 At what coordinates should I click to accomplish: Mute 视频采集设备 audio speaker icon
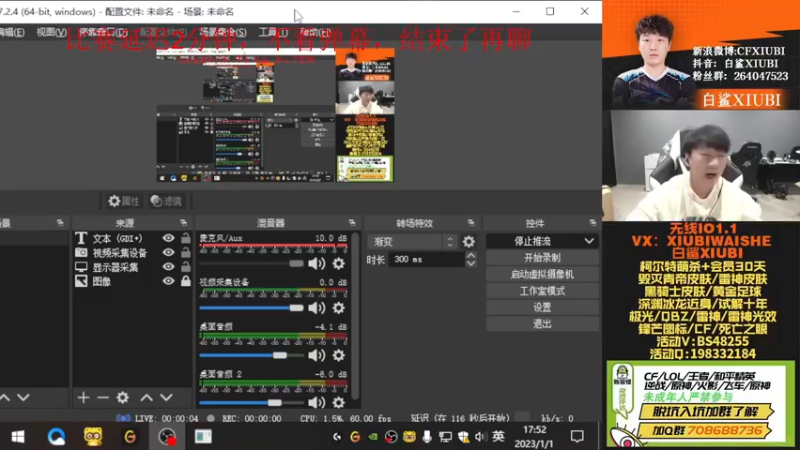coord(316,308)
